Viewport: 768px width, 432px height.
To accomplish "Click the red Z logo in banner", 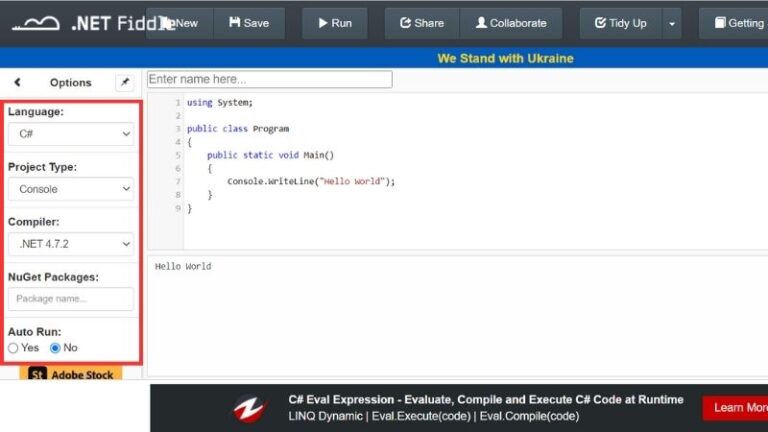I will [x=249, y=408].
